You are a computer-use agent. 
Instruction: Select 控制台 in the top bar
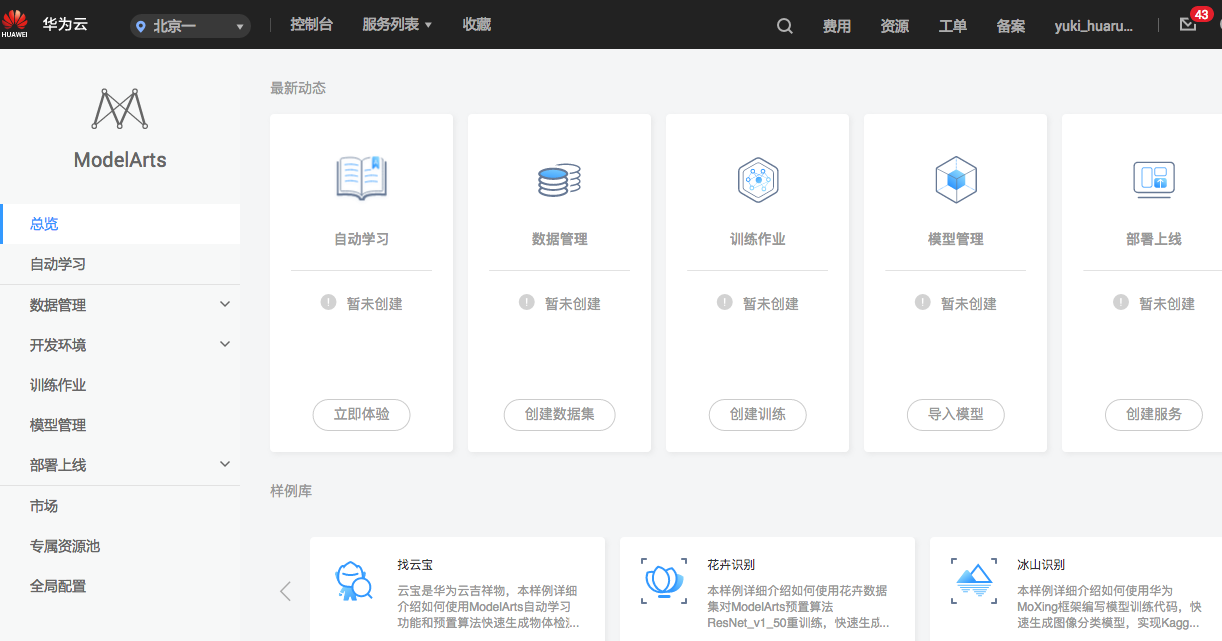point(311,24)
